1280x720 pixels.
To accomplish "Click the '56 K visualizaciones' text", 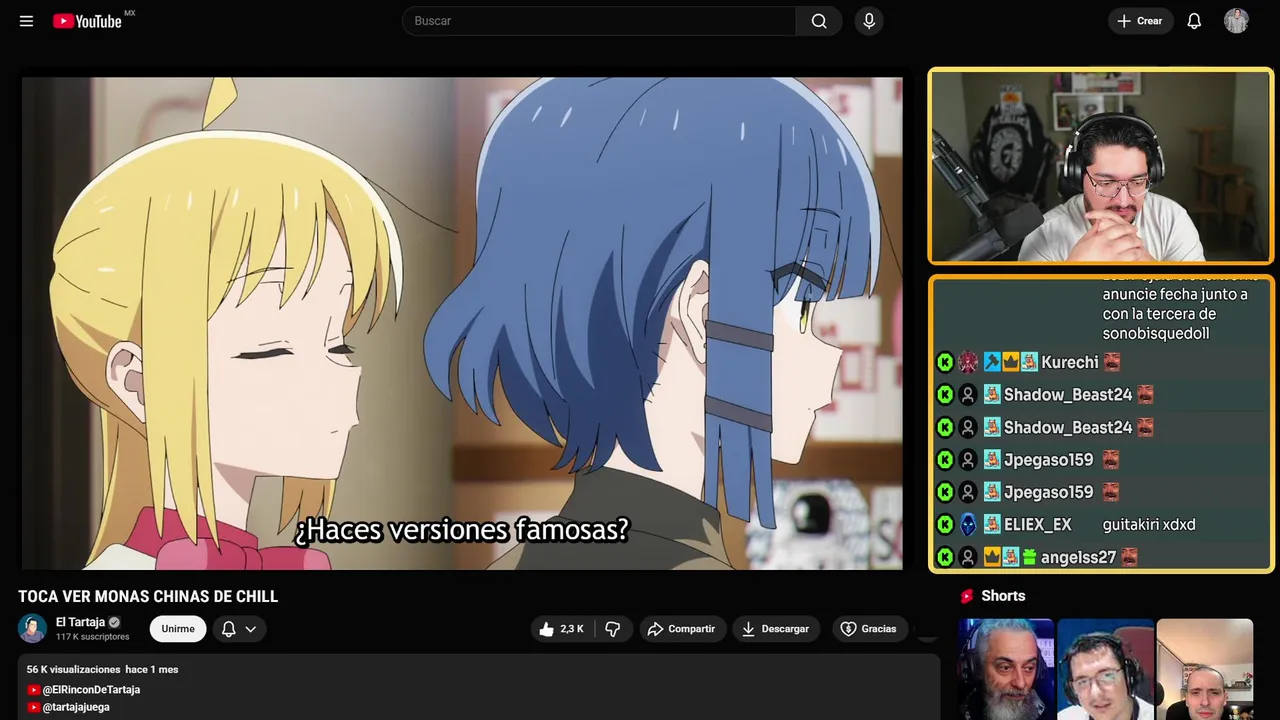I will 73,669.
